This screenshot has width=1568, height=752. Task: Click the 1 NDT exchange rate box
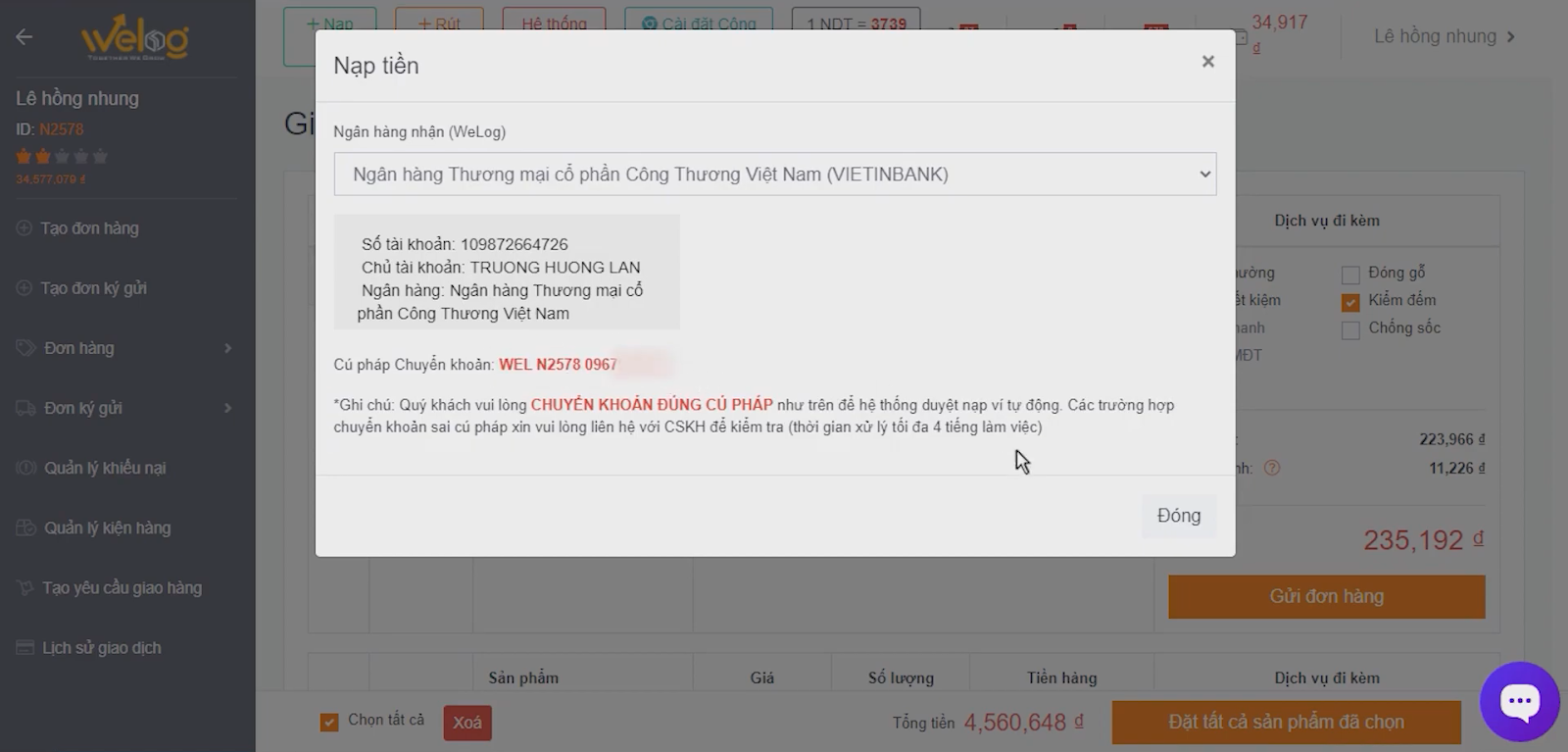click(856, 24)
